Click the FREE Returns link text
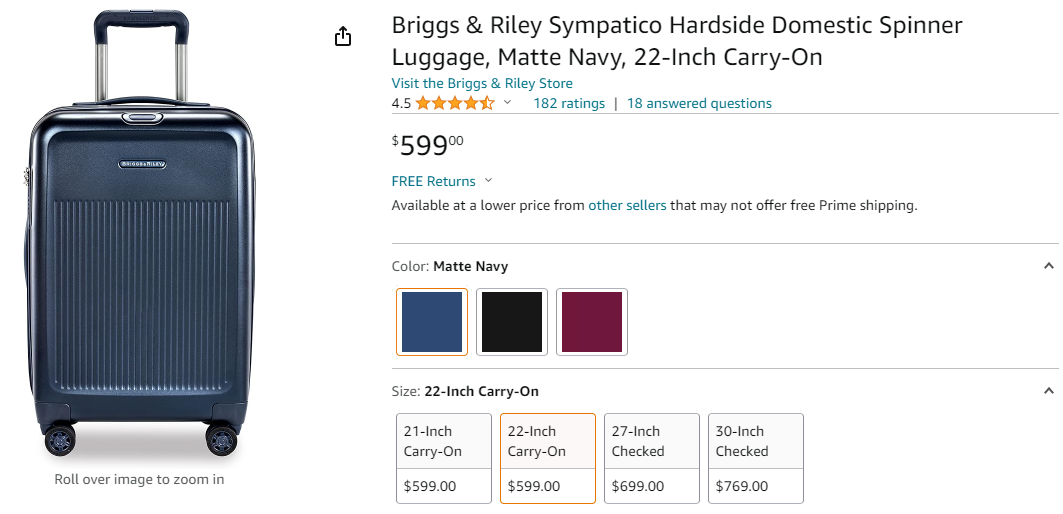The height and width of the screenshot is (514, 1063). (433, 181)
